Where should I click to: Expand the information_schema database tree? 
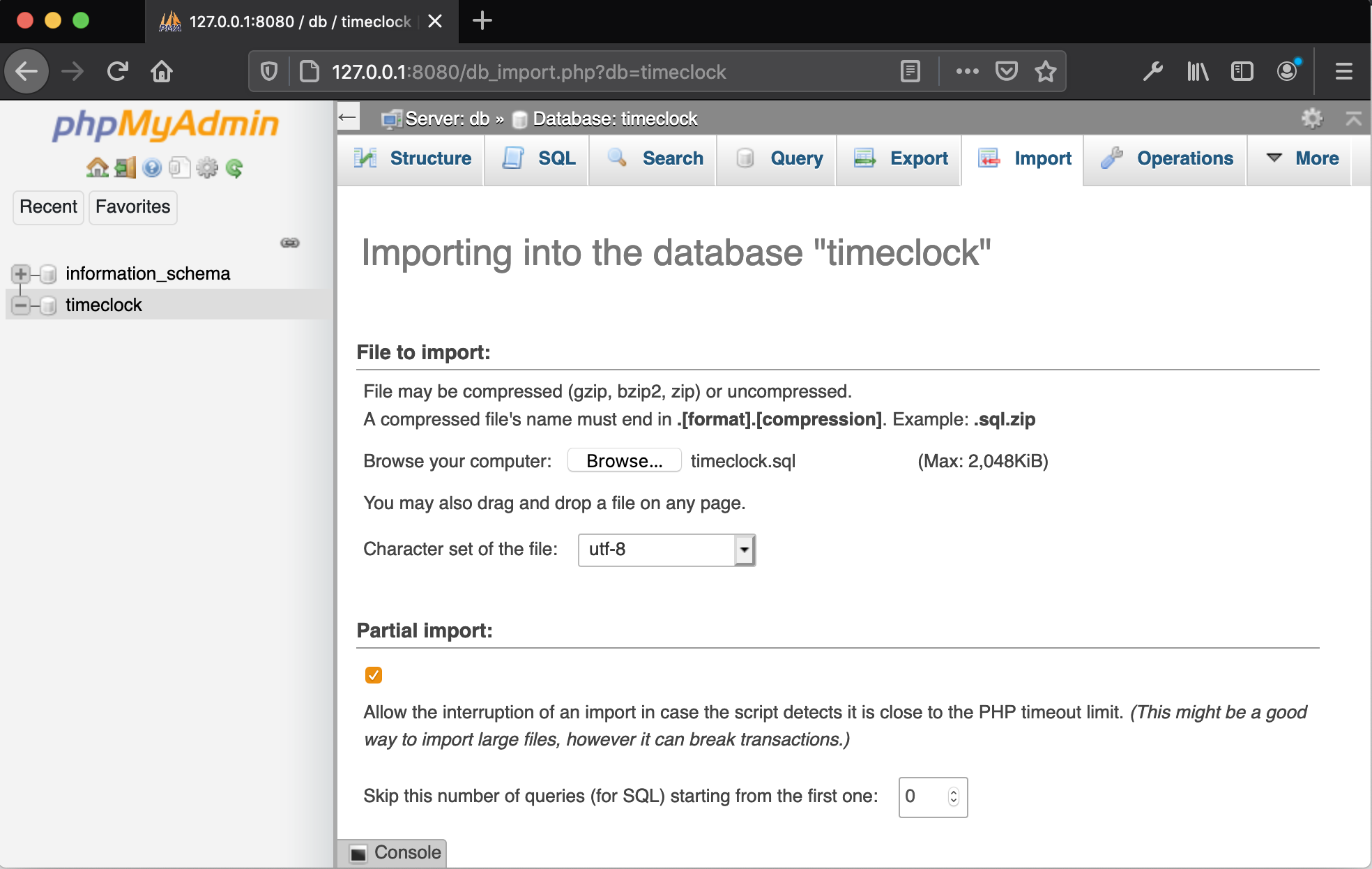21,273
